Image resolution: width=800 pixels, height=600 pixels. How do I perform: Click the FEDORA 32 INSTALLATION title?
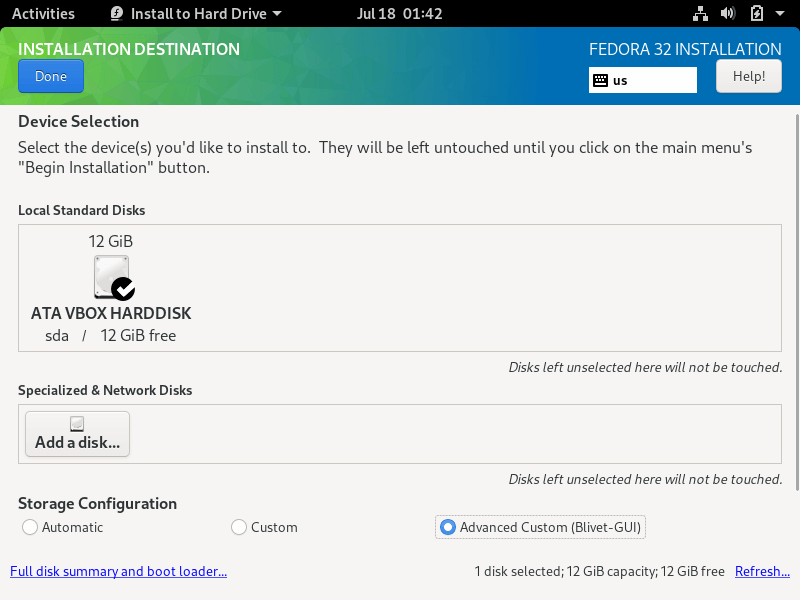coord(685,49)
